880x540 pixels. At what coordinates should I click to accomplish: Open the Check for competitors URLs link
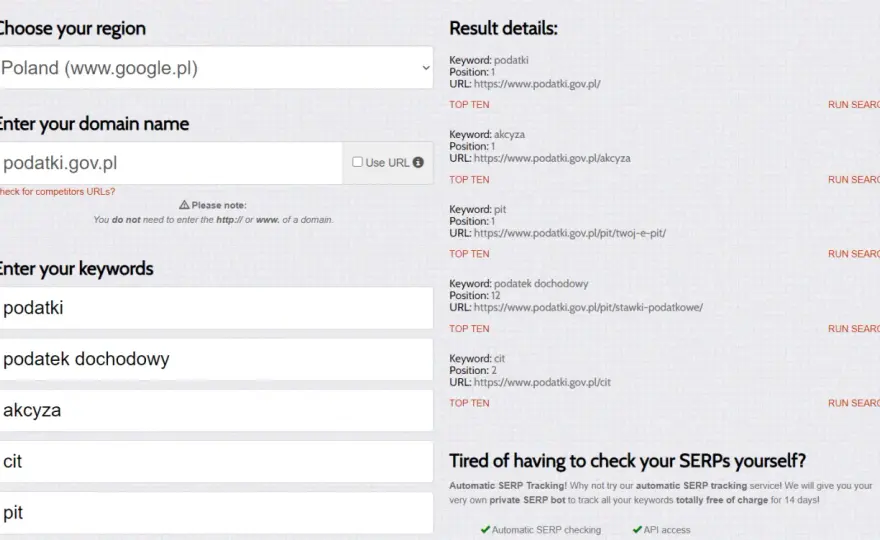point(57,191)
